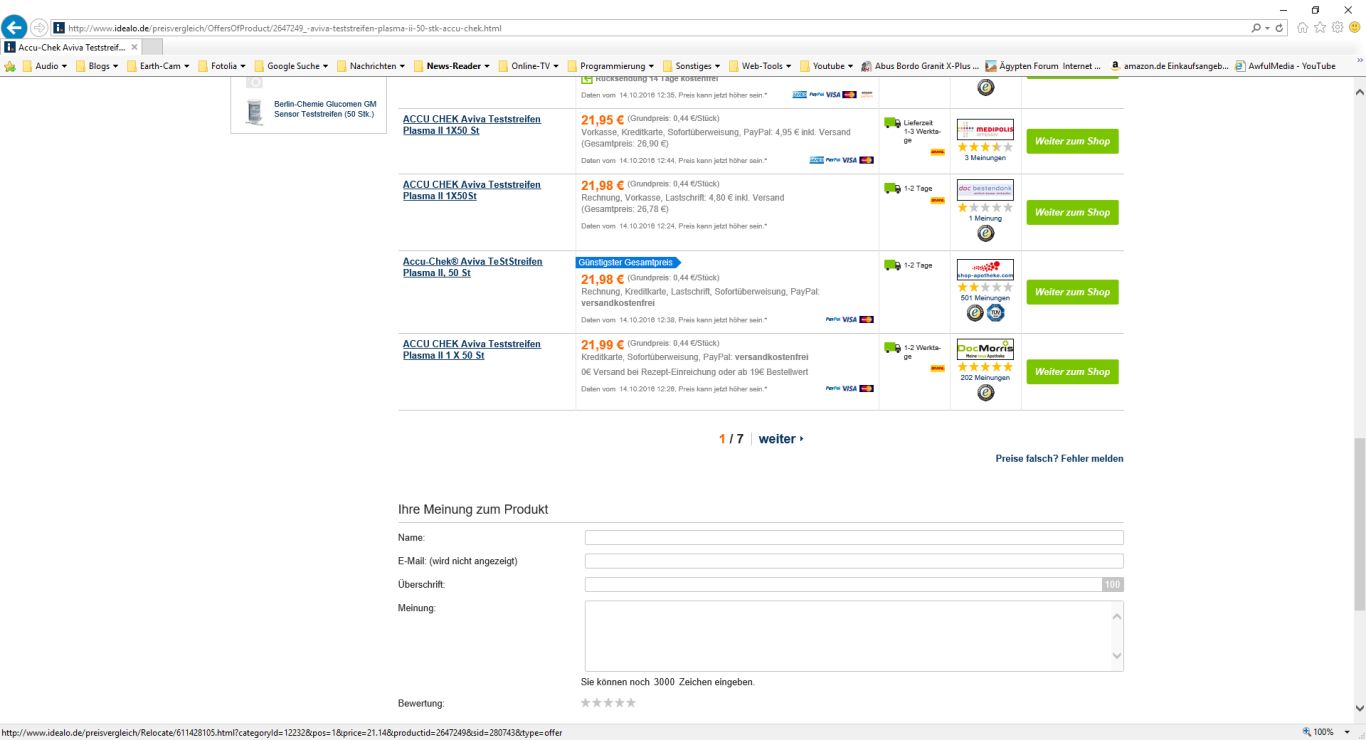Expand the Fotolia bookmarks folder
The width and height of the screenshot is (1366, 740).
click(x=221, y=66)
